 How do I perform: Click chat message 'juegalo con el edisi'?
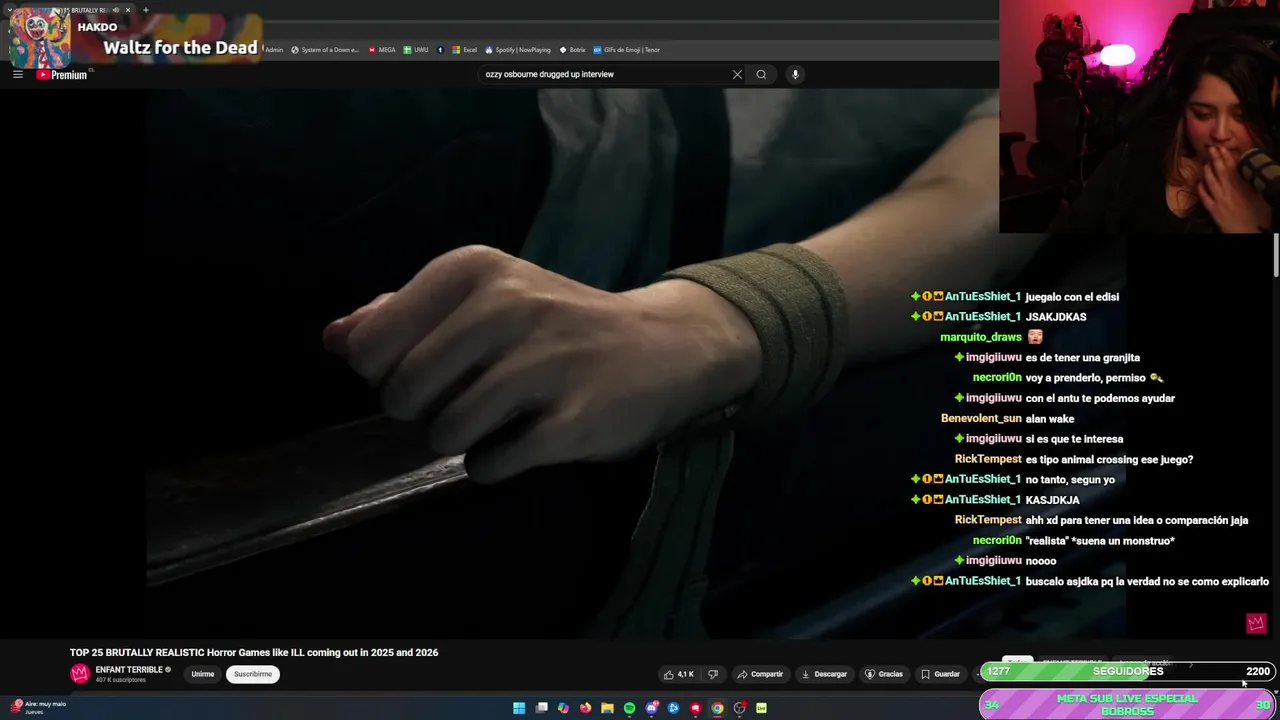point(1072,297)
